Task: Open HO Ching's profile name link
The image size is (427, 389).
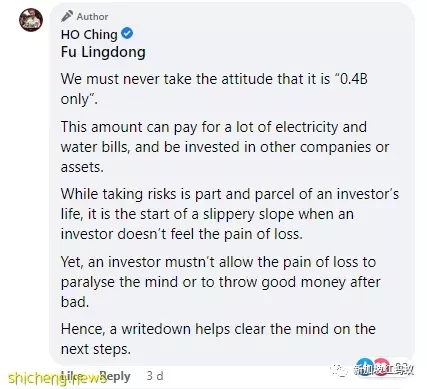Action: pos(89,35)
